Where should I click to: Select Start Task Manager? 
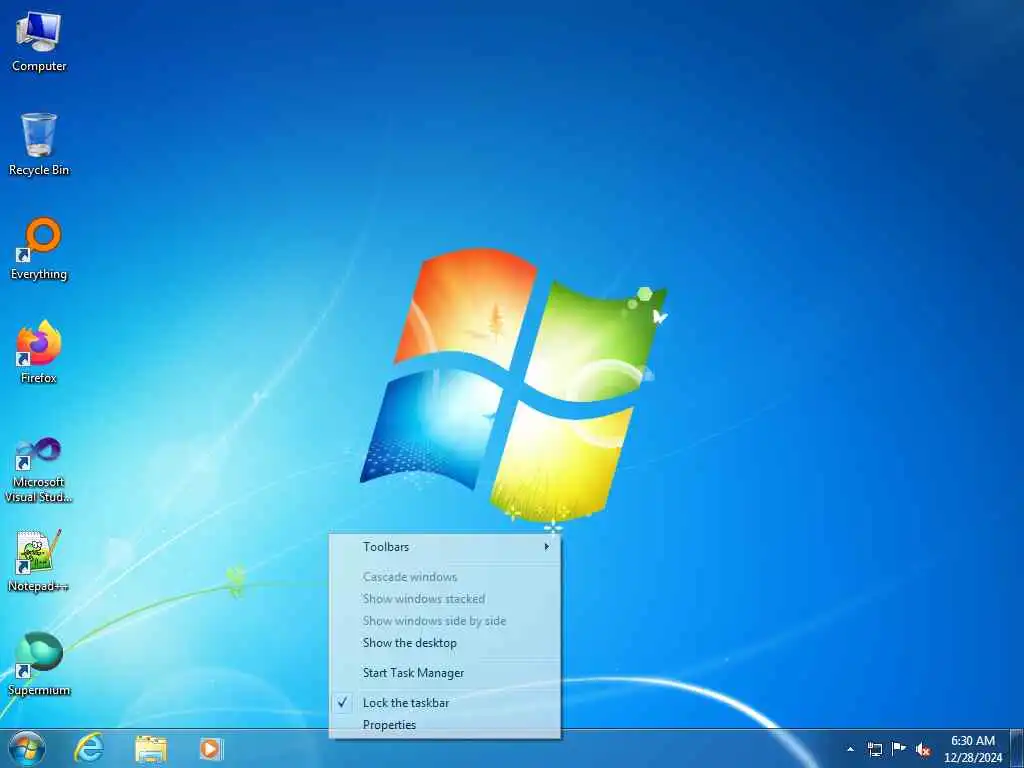[445, 673]
